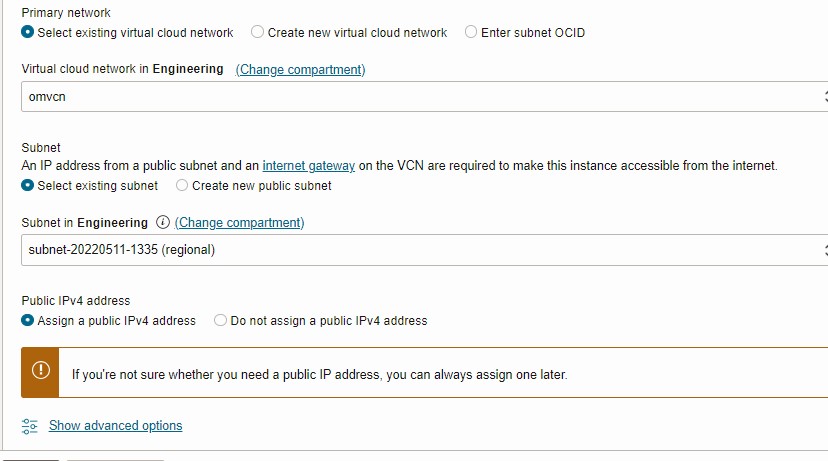The width and height of the screenshot is (828, 461).
Task: Click the public IP address notice text
Action: pyautogui.click(x=319, y=375)
